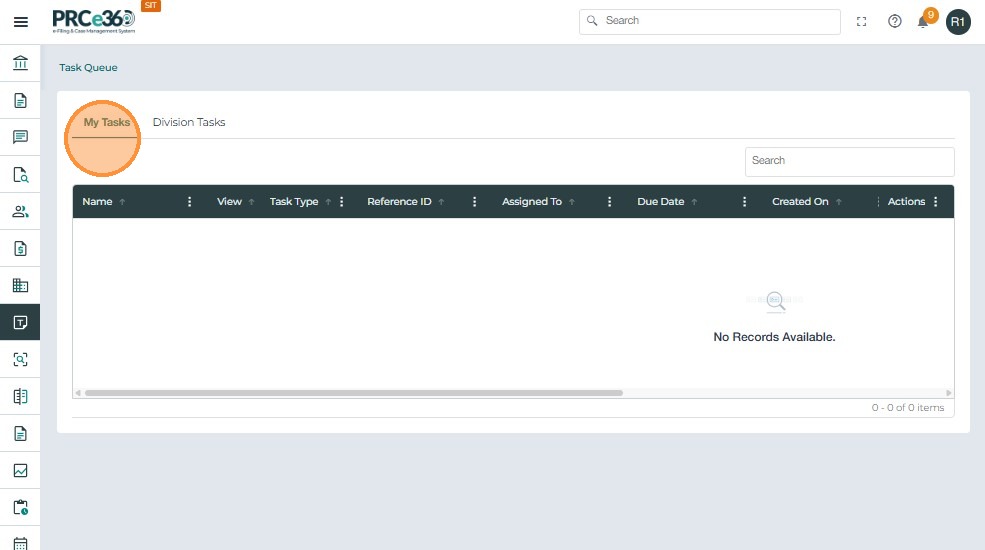Open the courthouse icon in sidebar

[x=20, y=63]
